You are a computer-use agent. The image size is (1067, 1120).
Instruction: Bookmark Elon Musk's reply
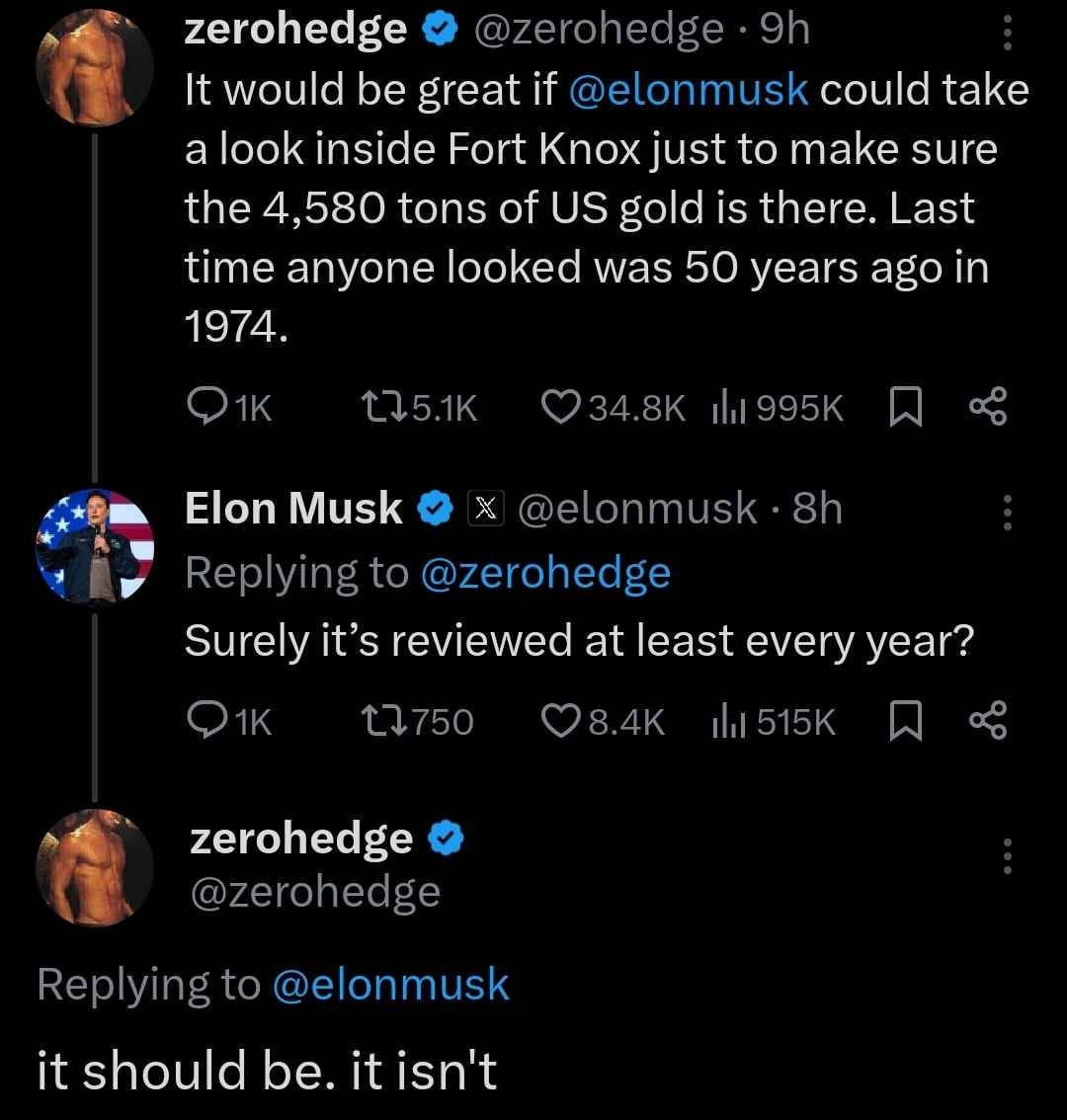[905, 723]
